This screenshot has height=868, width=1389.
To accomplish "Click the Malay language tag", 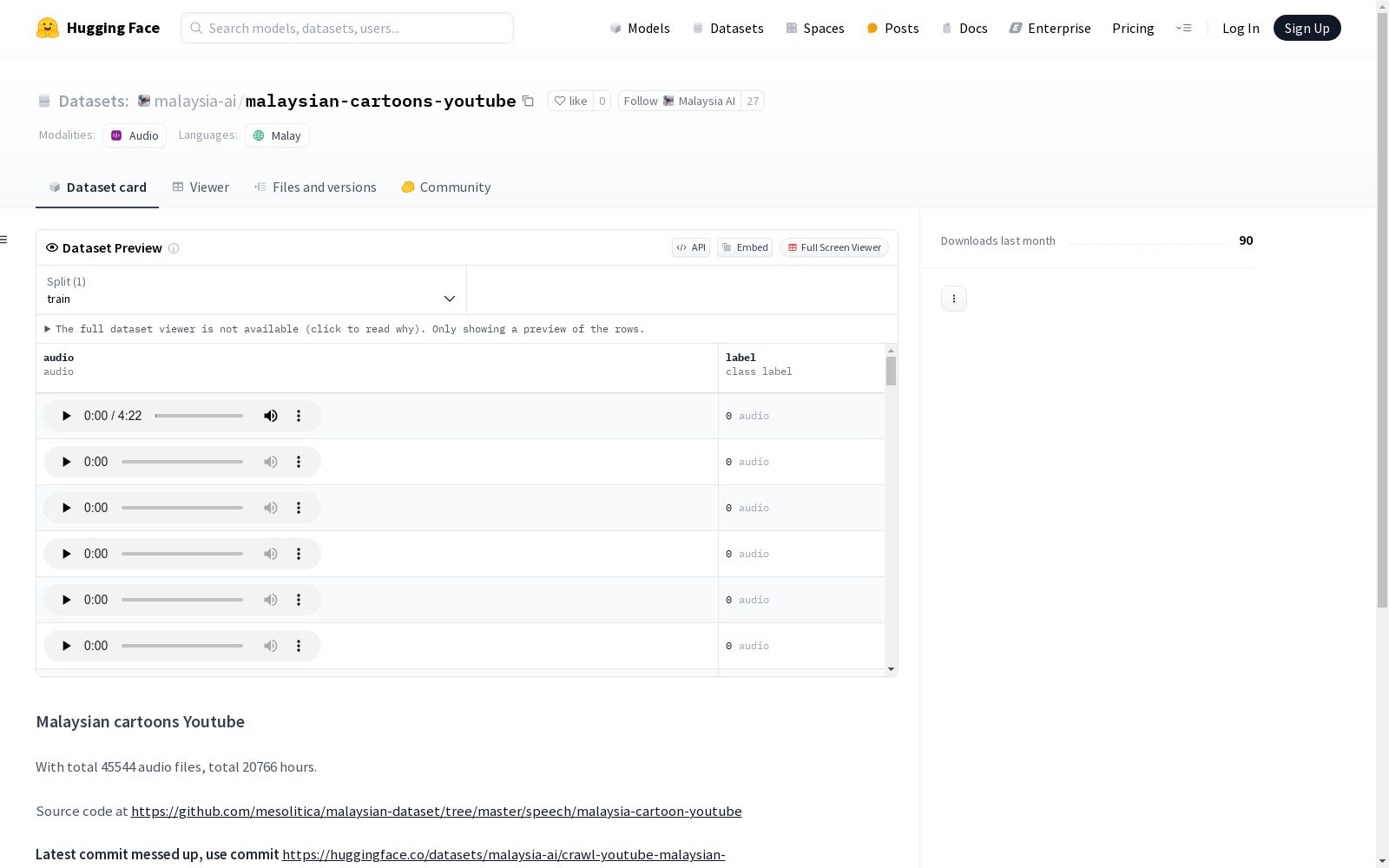I will [x=277, y=135].
